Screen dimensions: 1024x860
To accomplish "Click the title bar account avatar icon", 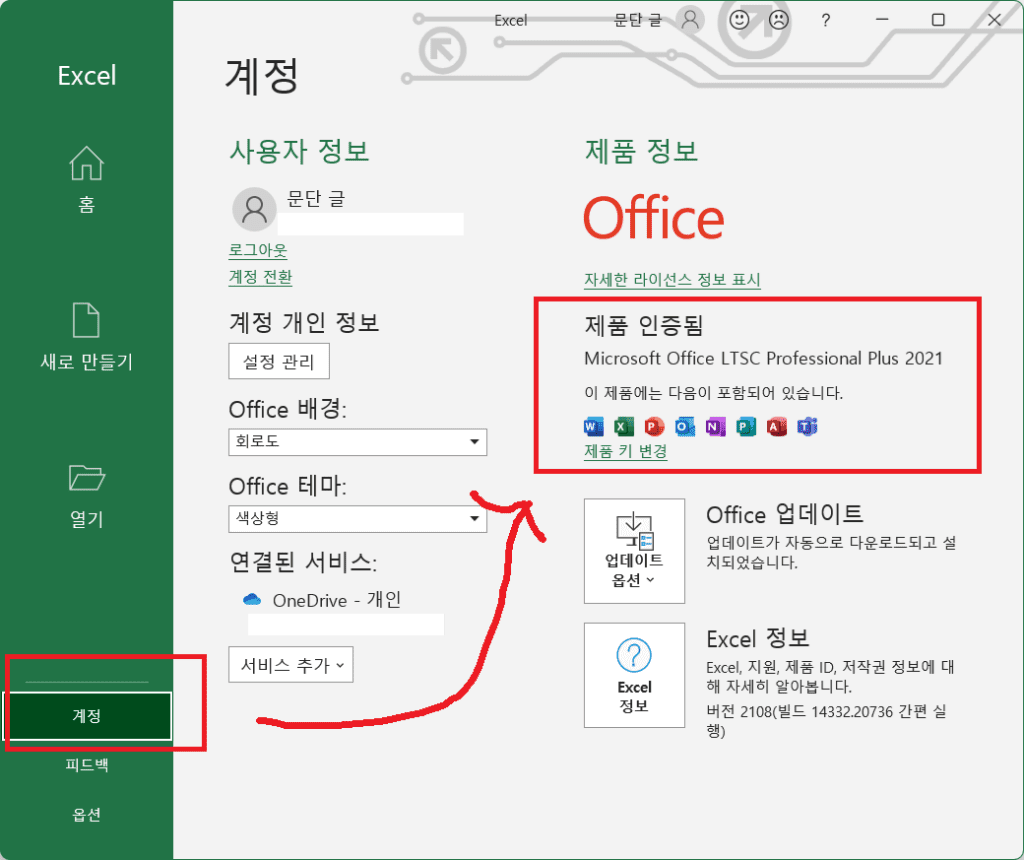I will tap(690, 20).
